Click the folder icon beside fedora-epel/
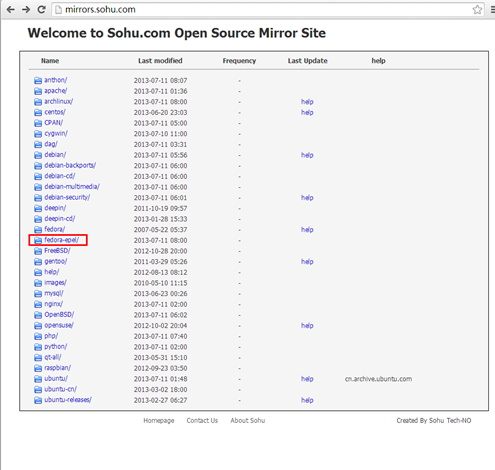 coord(38,240)
